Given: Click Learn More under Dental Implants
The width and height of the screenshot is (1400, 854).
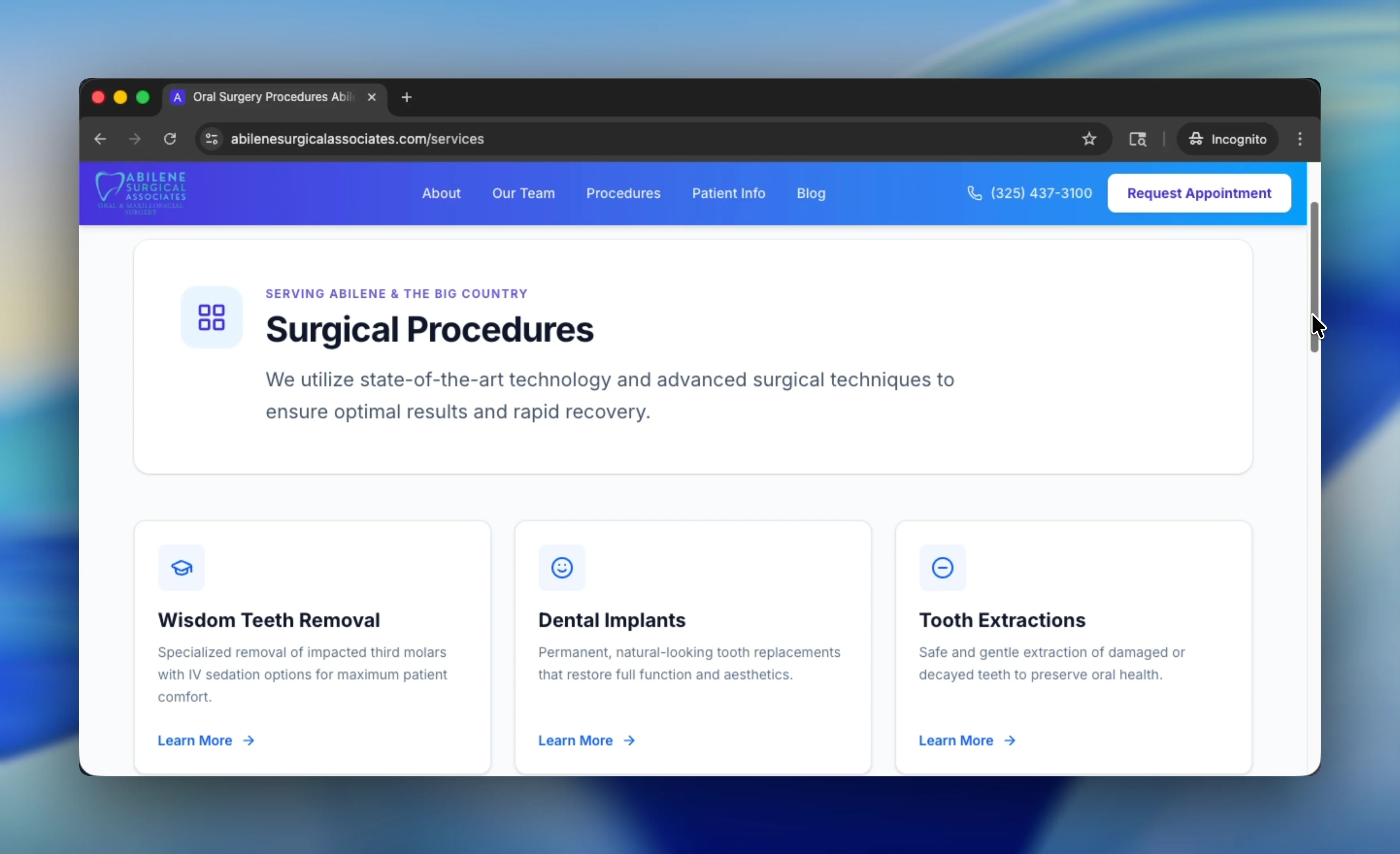Looking at the screenshot, I should pyautogui.click(x=576, y=741).
